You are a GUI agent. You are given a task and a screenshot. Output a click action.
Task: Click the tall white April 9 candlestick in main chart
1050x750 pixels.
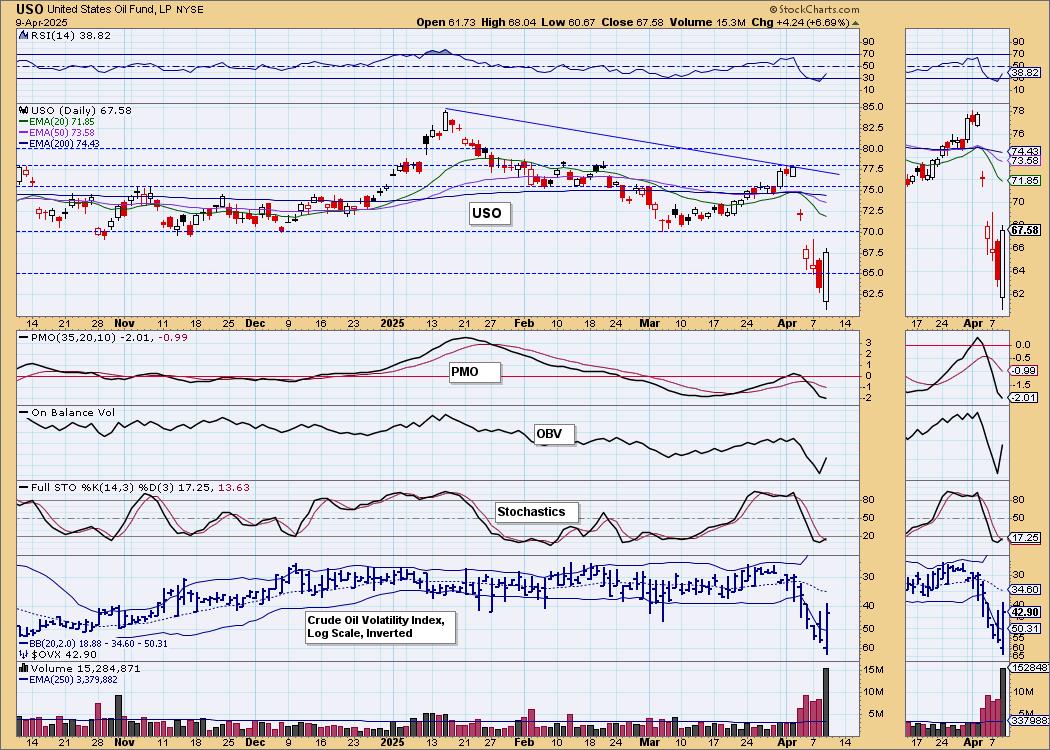tap(826, 277)
